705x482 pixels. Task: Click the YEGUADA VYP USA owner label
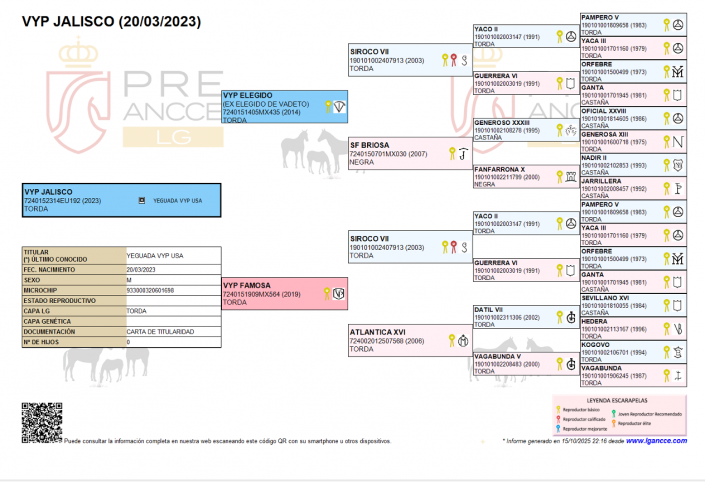pyautogui.click(x=177, y=200)
